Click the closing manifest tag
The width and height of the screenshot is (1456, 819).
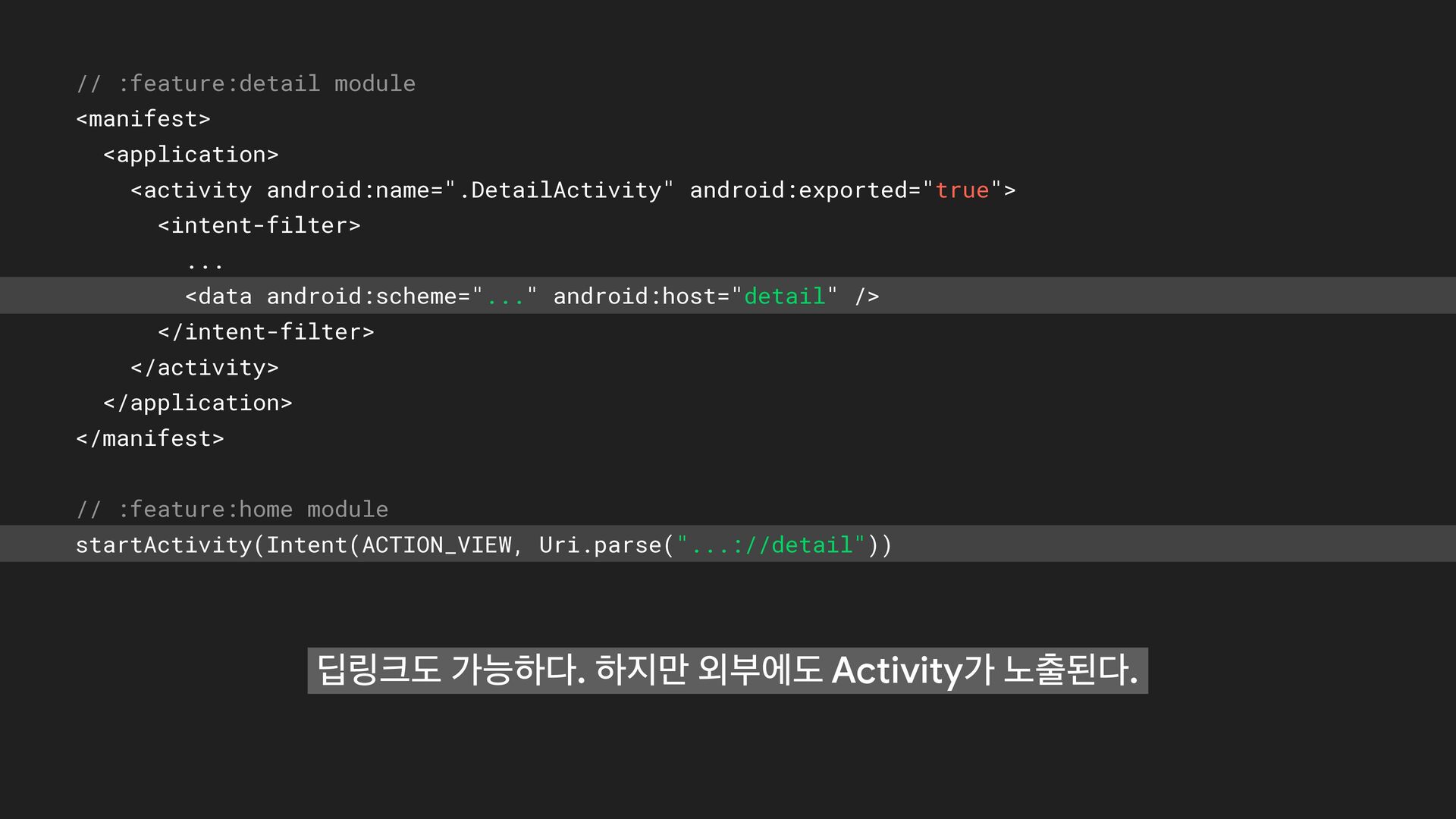coord(150,439)
